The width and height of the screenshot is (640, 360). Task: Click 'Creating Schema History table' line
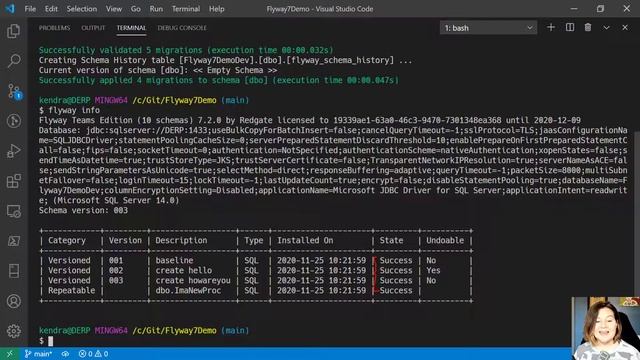[225, 60]
